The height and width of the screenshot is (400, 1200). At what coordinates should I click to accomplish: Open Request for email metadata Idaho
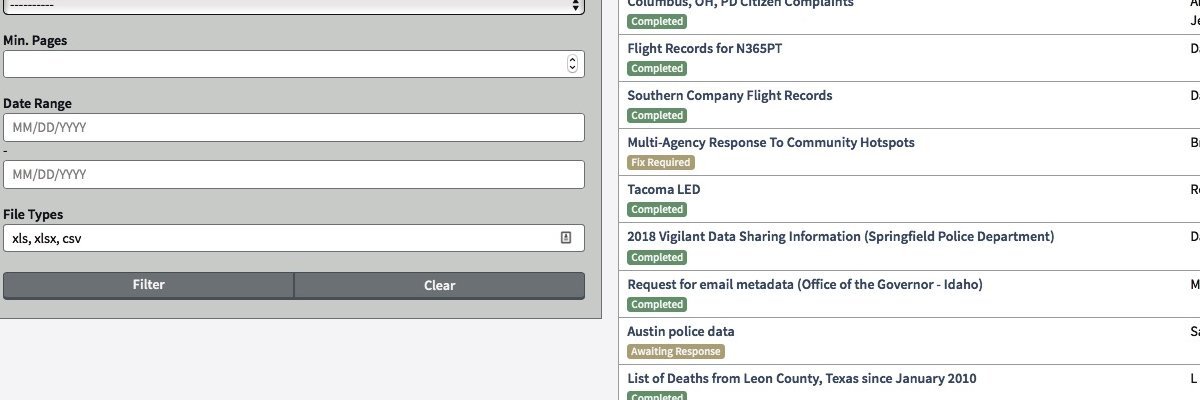click(x=805, y=284)
